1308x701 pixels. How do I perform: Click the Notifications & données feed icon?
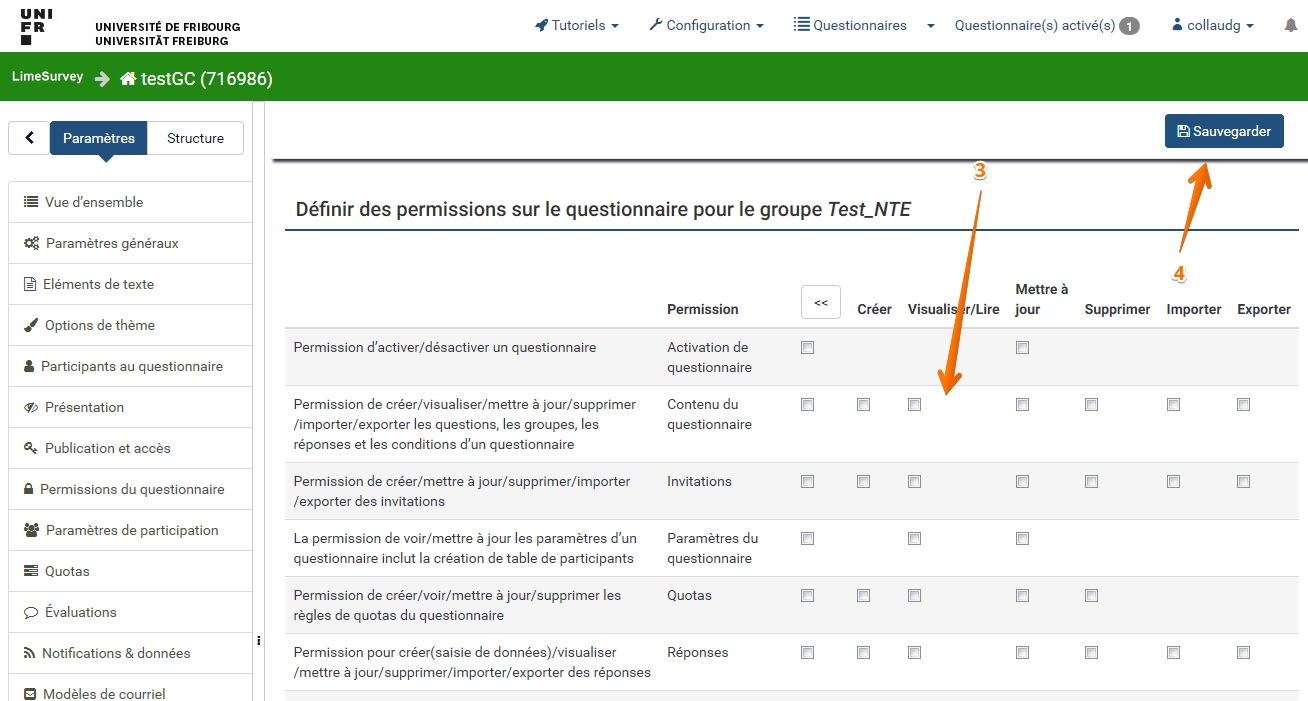(x=30, y=653)
